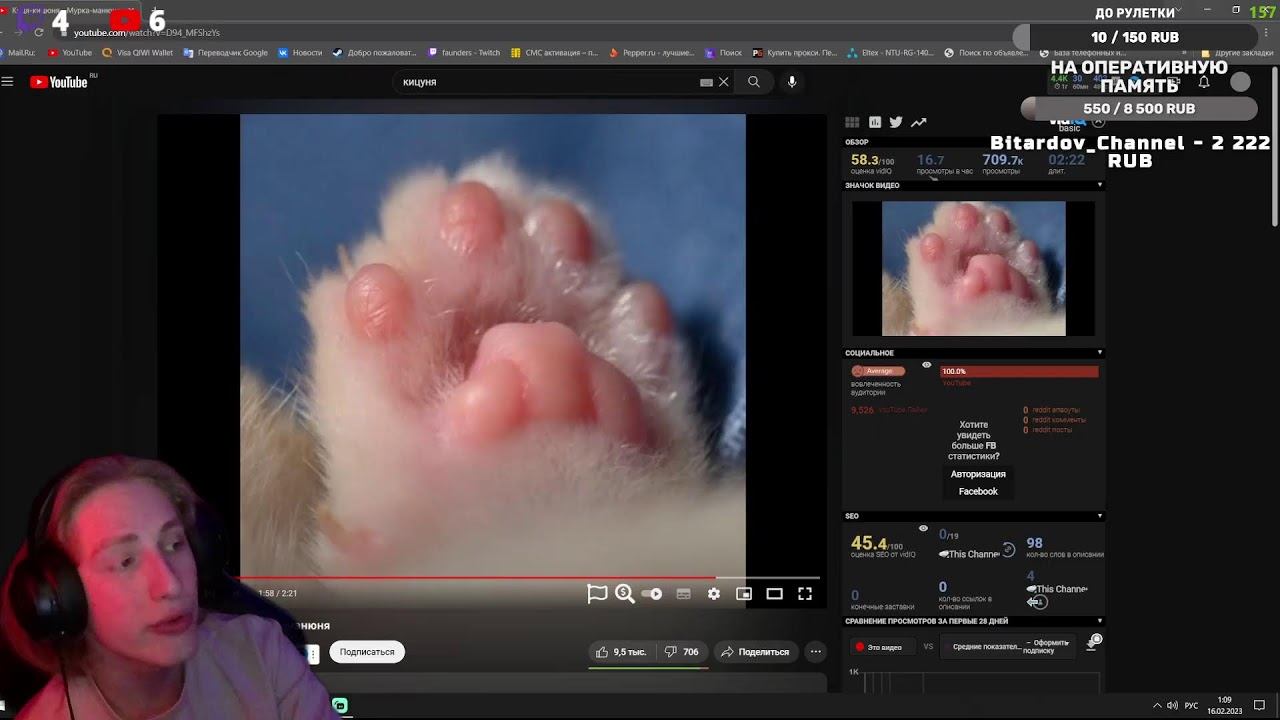Collapse the Значок видео section
The width and height of the screenshot is (1280, 720).
pyautogui.click(x=1100, y=185)
